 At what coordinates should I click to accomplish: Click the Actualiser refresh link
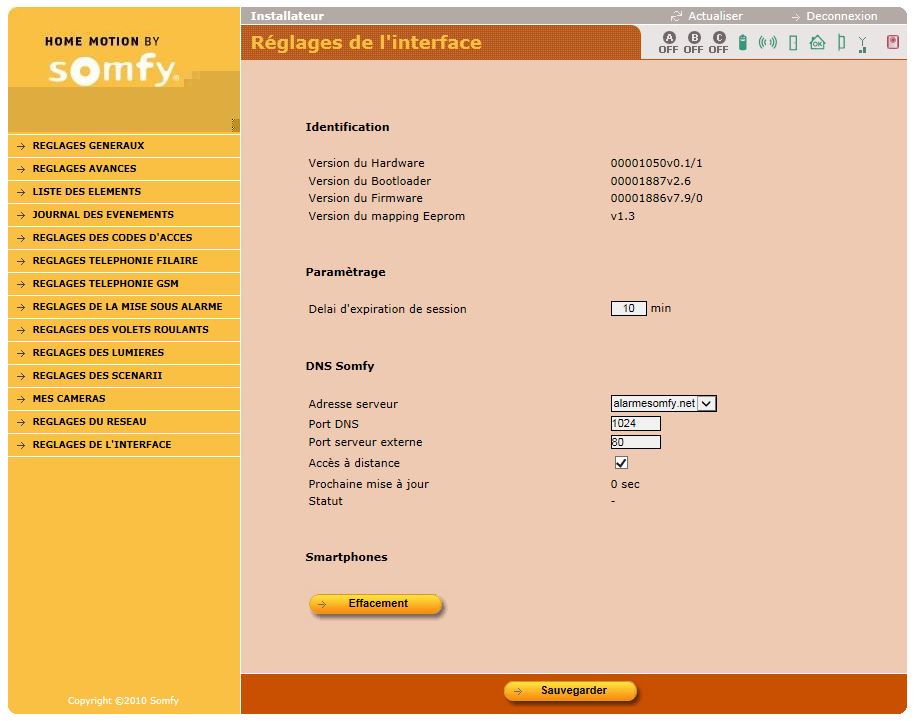coord(714,16)
